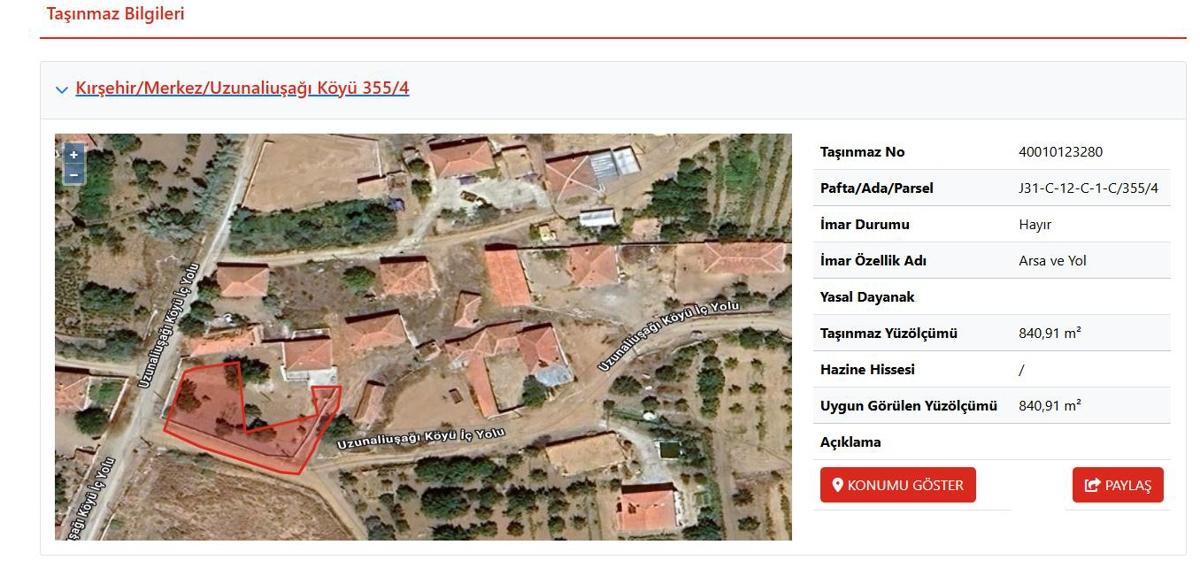Click the Uygun Görülen Yüzölçümü row label
Viewport: 1200px width, 568px height.
tap(909, 405)
